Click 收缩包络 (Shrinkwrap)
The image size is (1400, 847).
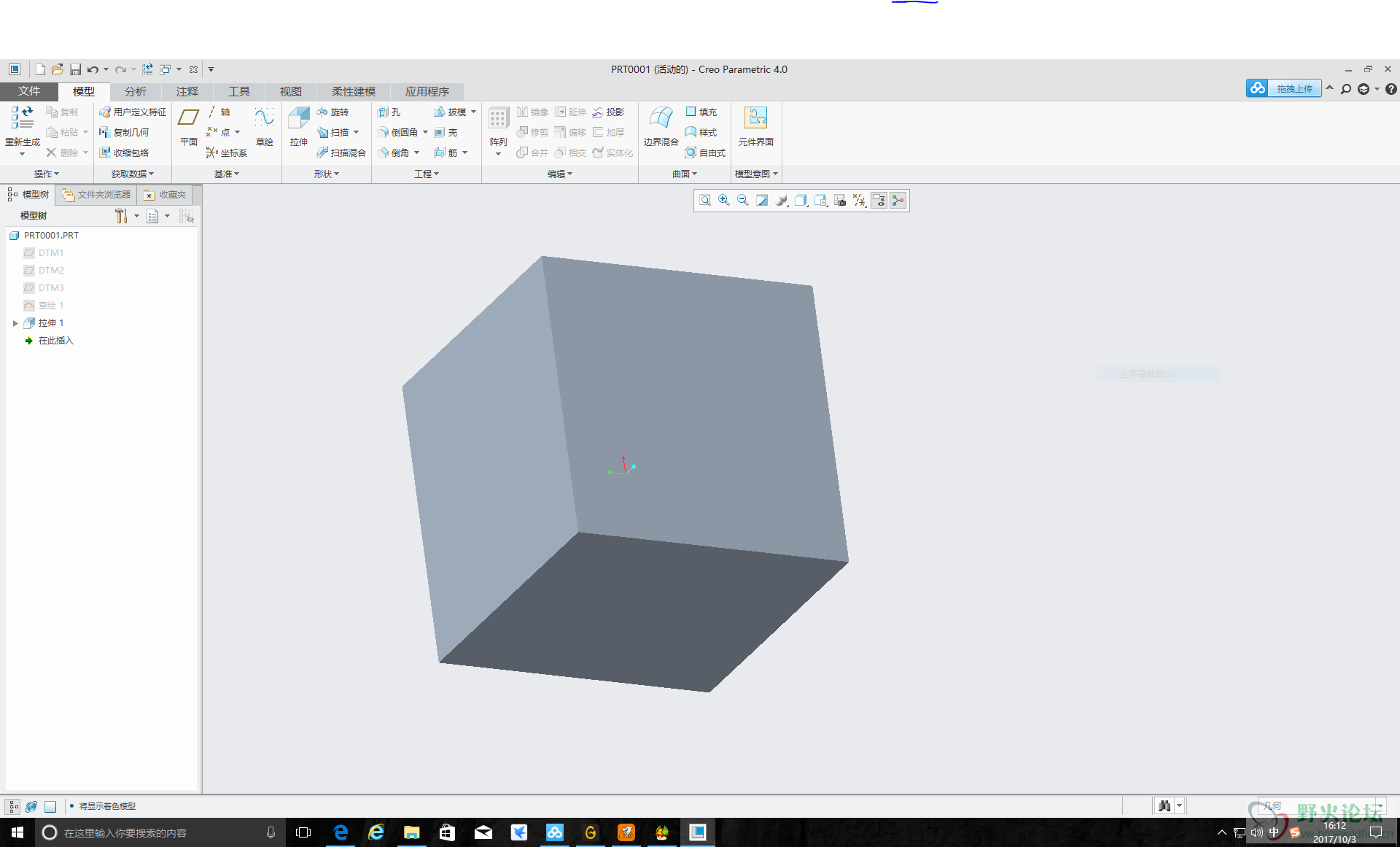(124, 152)
